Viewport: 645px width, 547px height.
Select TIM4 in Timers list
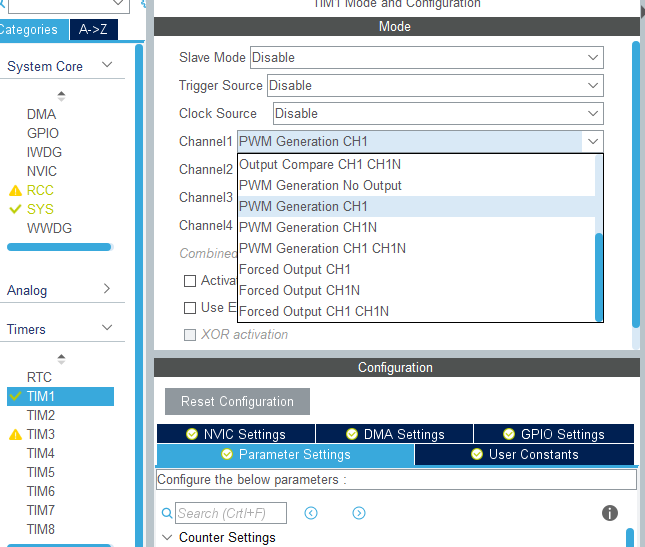pyautogui.click(x=41, y=453)
